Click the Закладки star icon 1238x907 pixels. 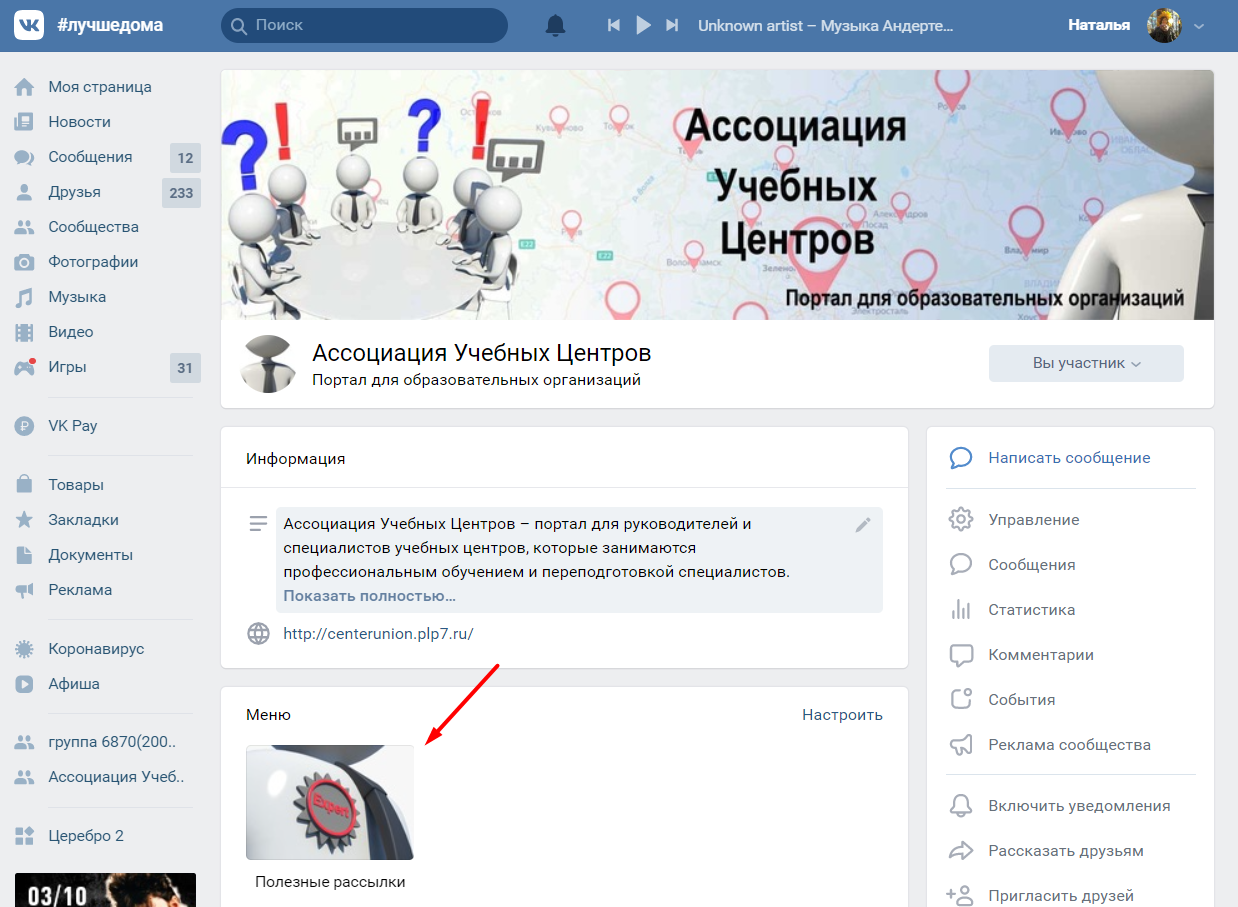pyautogui.click(x=25, y=520)
